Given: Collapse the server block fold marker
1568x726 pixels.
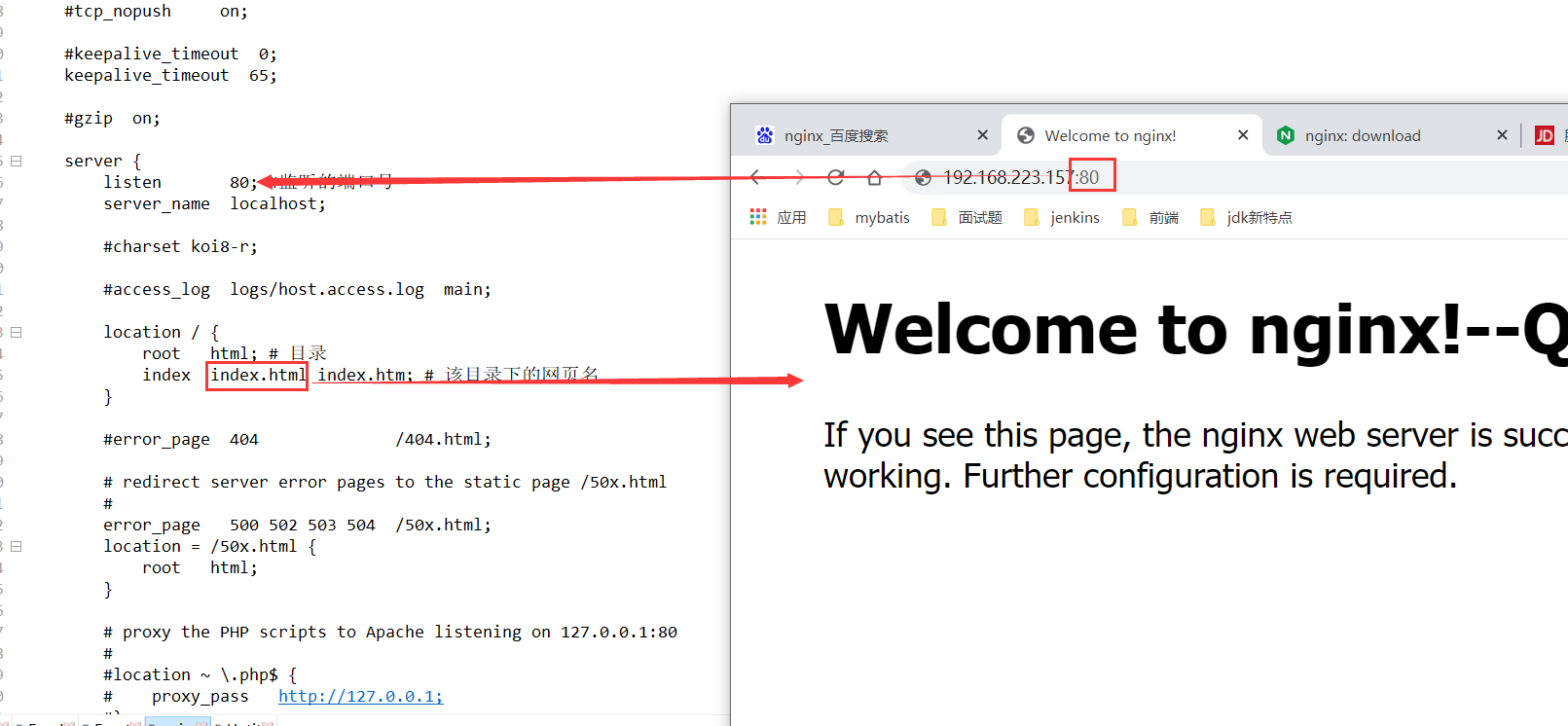Looking at the screenshot, I should click(17, 161).
